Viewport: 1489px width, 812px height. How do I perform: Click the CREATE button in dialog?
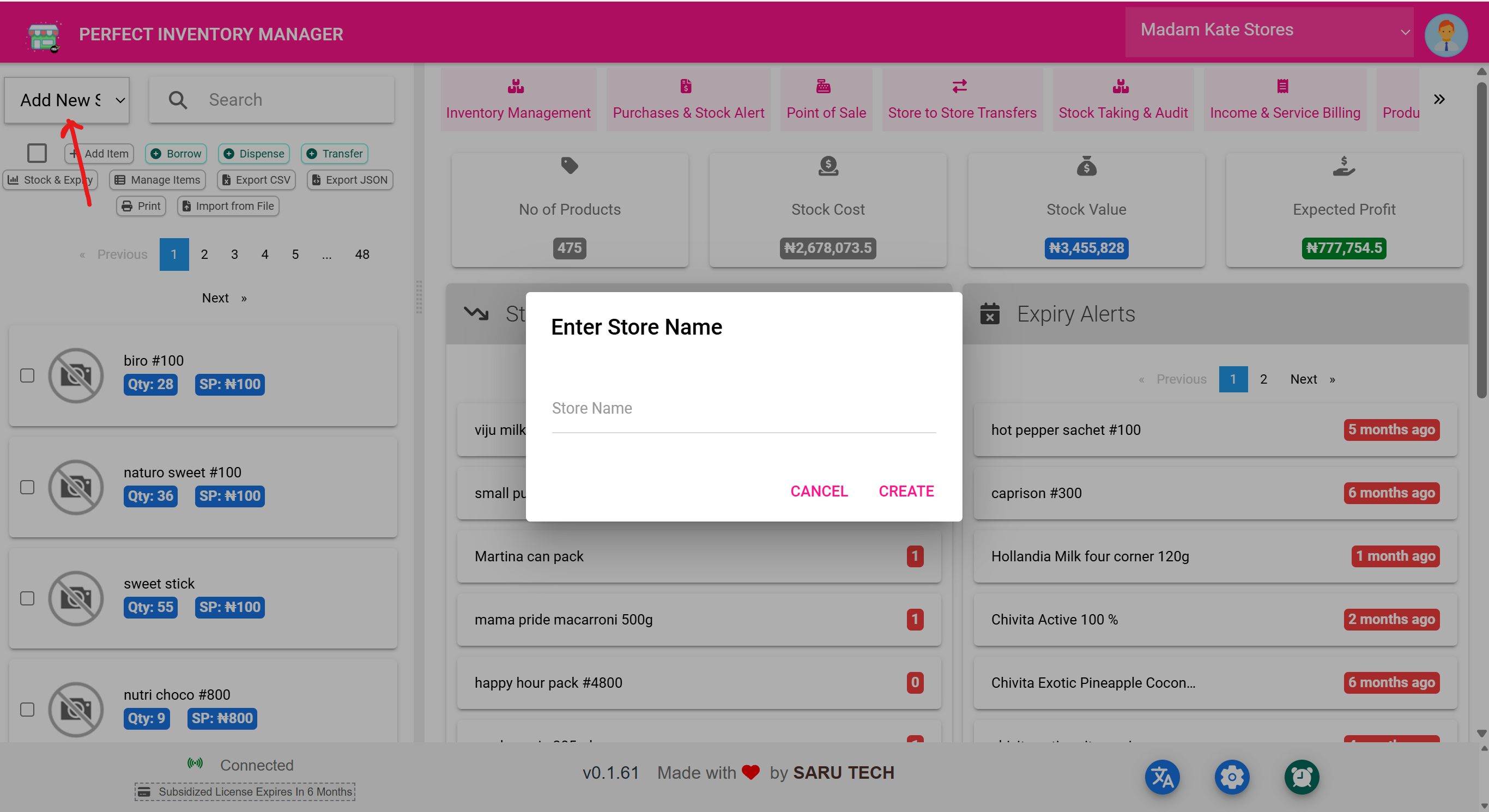click(906, 491)
